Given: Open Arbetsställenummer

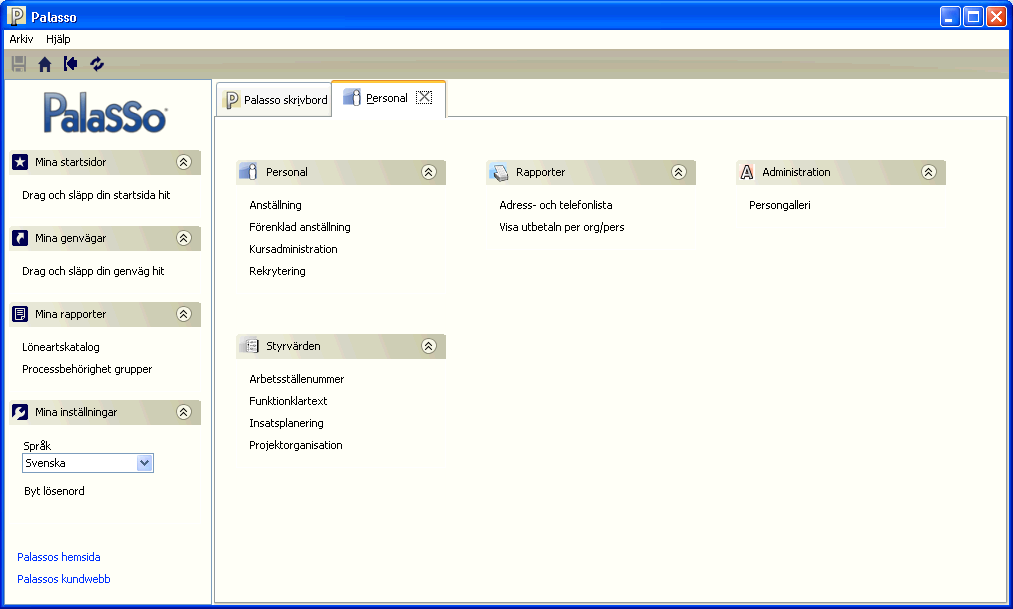Looking at the screenshot, I should coord(297,379).
